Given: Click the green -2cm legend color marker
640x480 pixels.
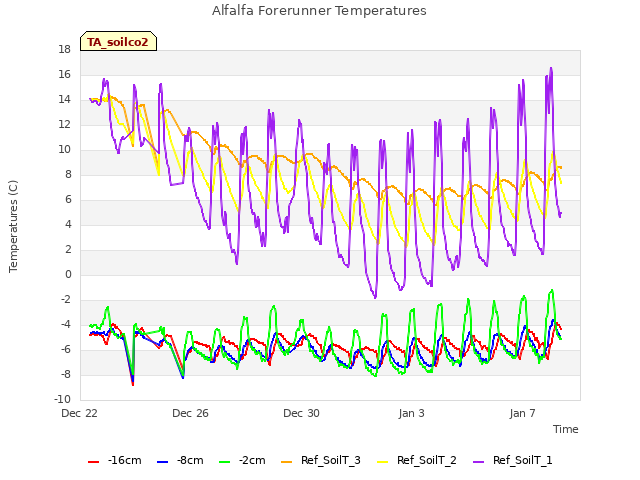Looking at the screenshot, I should (224, 462).
